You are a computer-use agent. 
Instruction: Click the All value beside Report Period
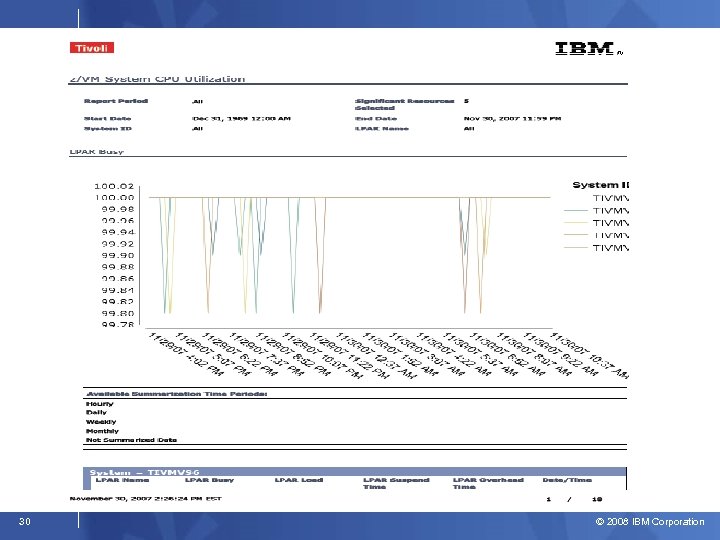pyautogui.click(x=197, y=101)
